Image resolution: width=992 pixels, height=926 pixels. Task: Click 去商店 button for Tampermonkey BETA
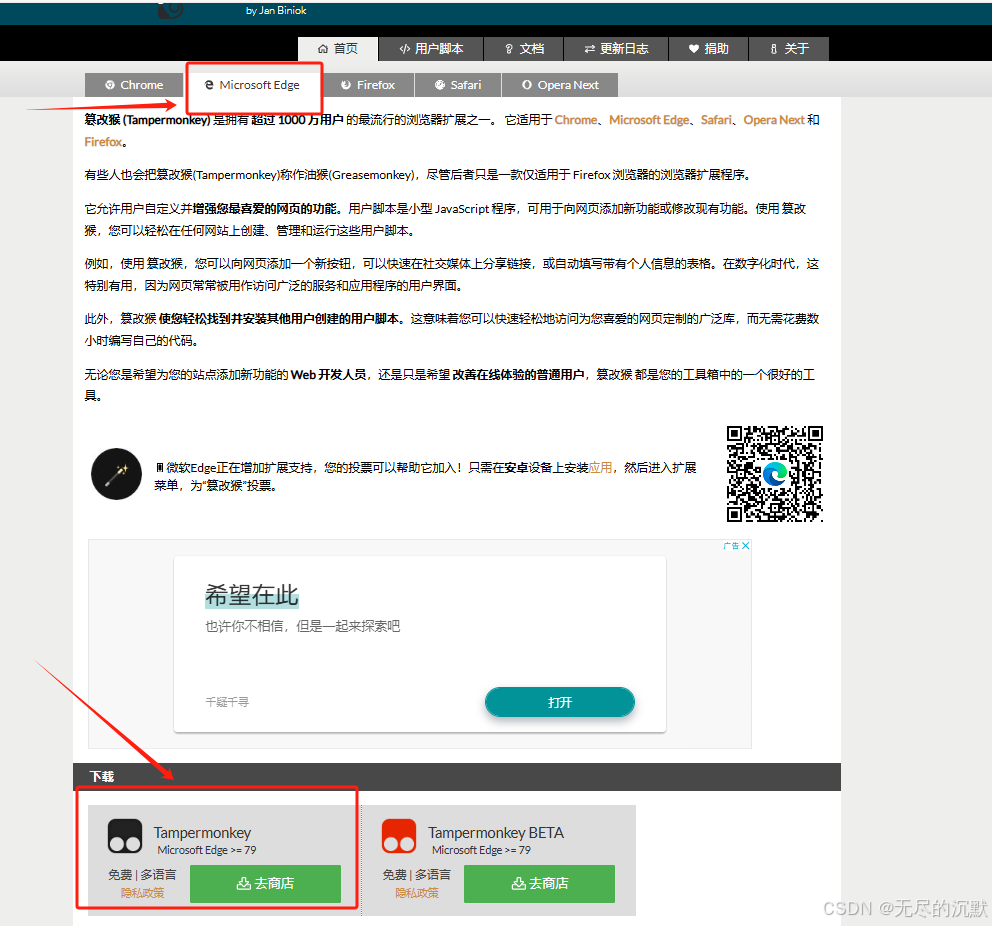coord(540,884)
